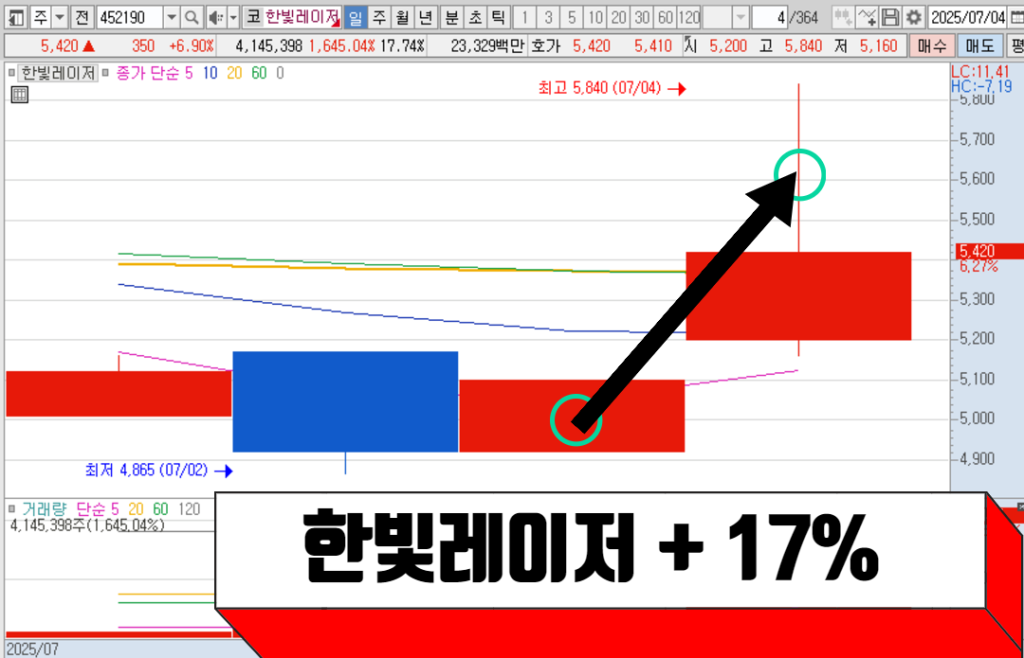Switch to the 월 monthly period
1024x658 pixels.
click(x=402, y=17)
